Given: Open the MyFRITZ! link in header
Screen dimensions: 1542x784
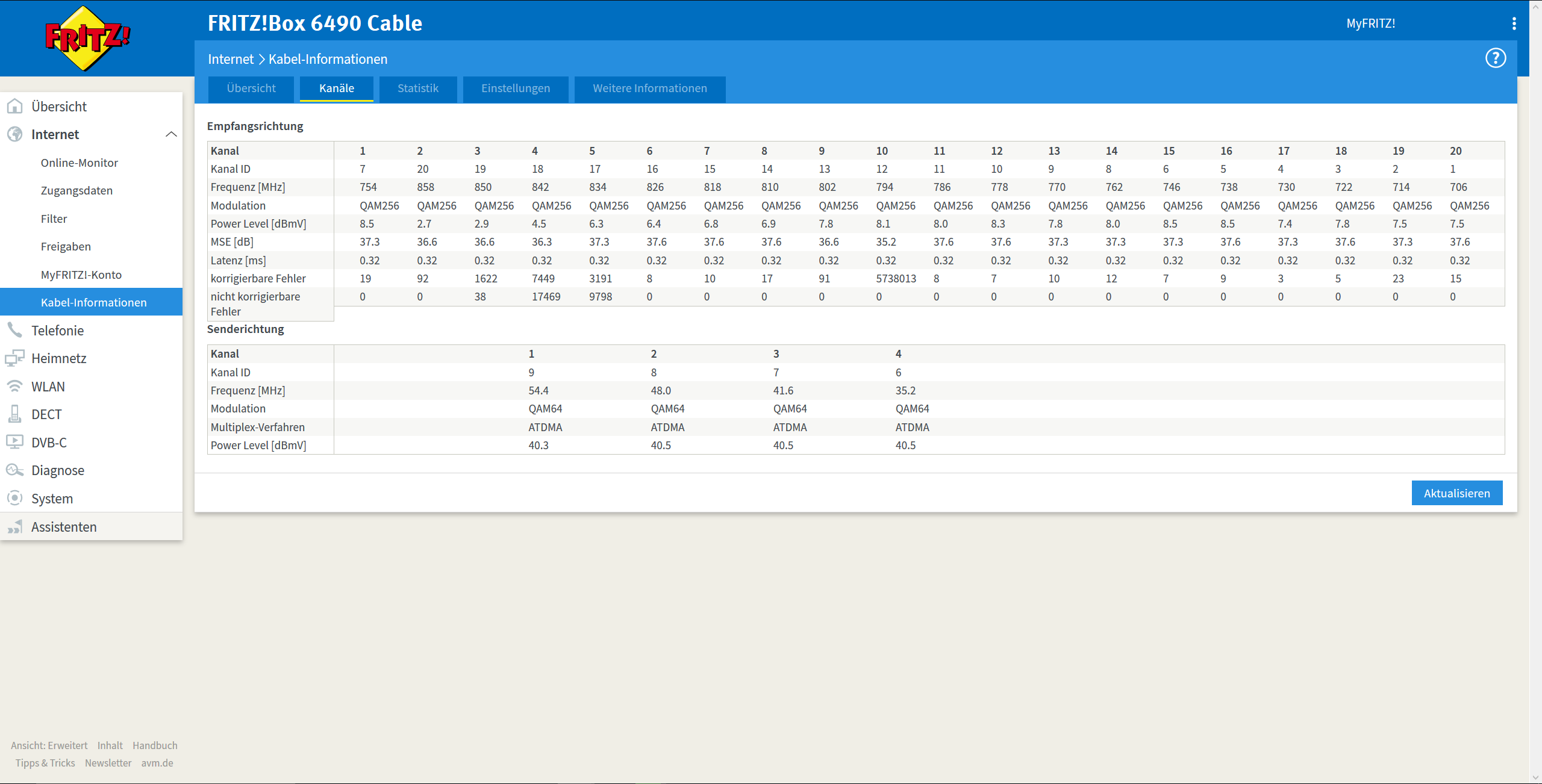Looking at the screenshot, I should (1370, 23).
